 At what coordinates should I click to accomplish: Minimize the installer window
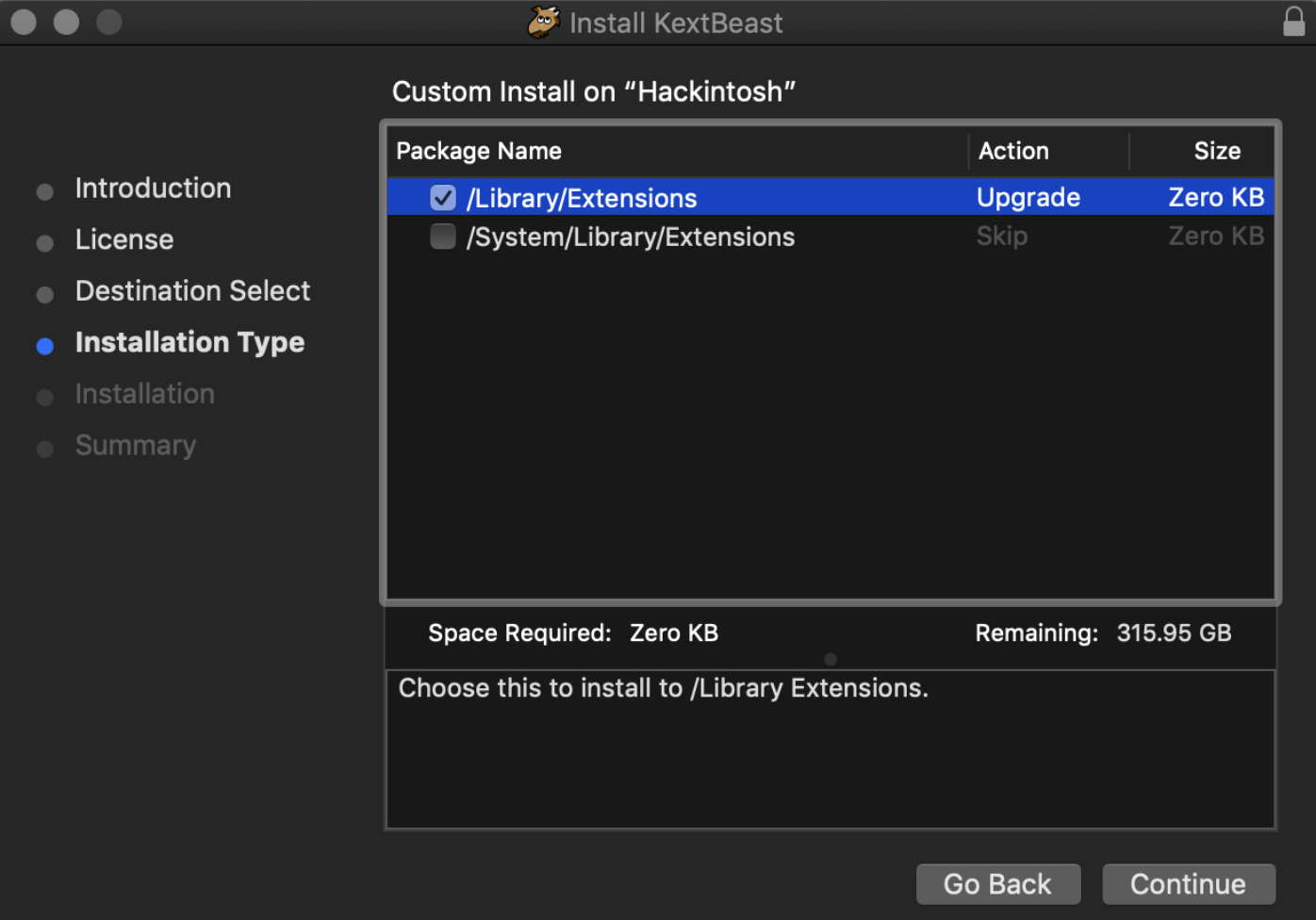pos(66,22)
